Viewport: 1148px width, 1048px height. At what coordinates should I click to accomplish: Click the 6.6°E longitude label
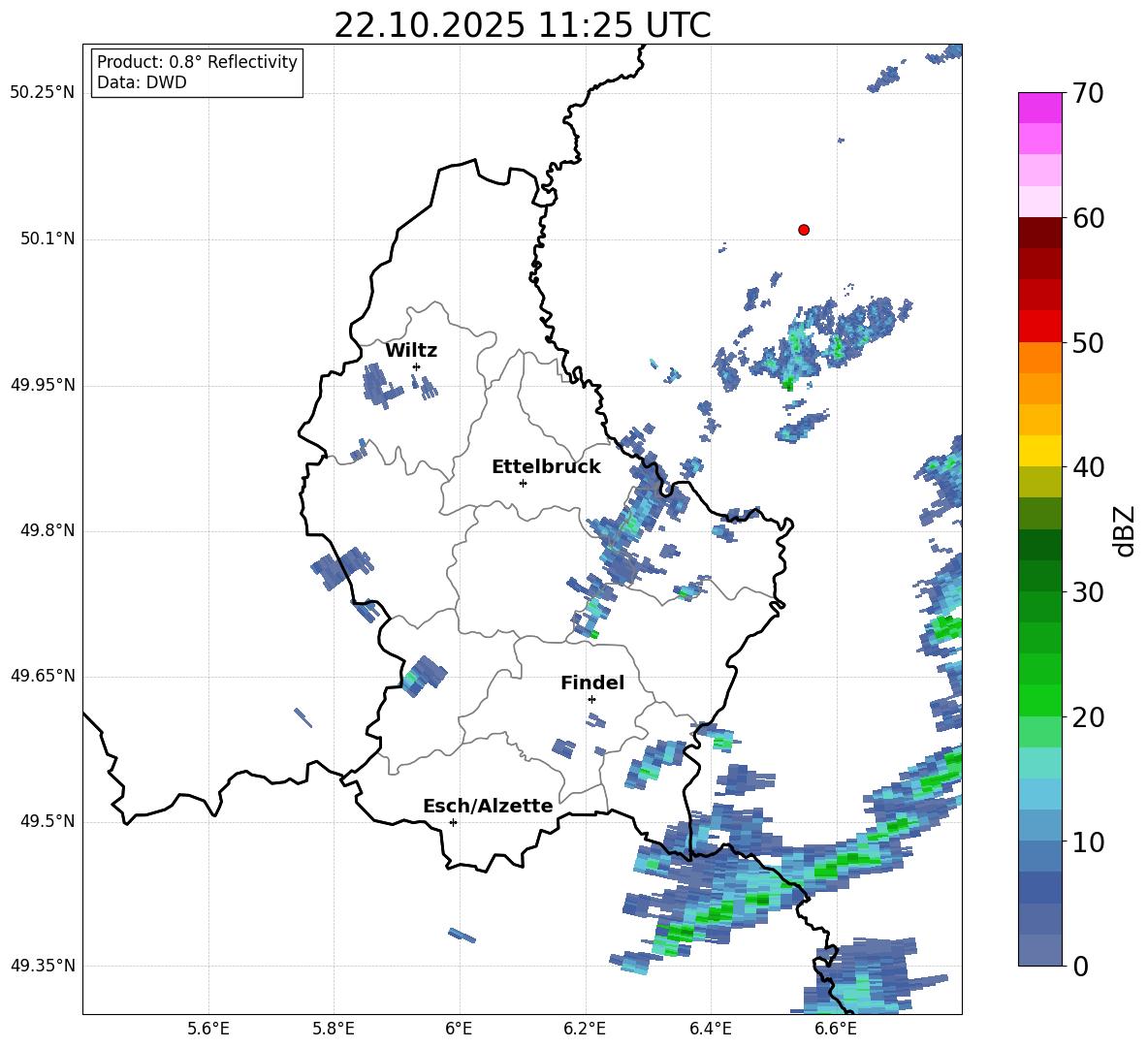pyautogui.click(x=836, y=1029)
